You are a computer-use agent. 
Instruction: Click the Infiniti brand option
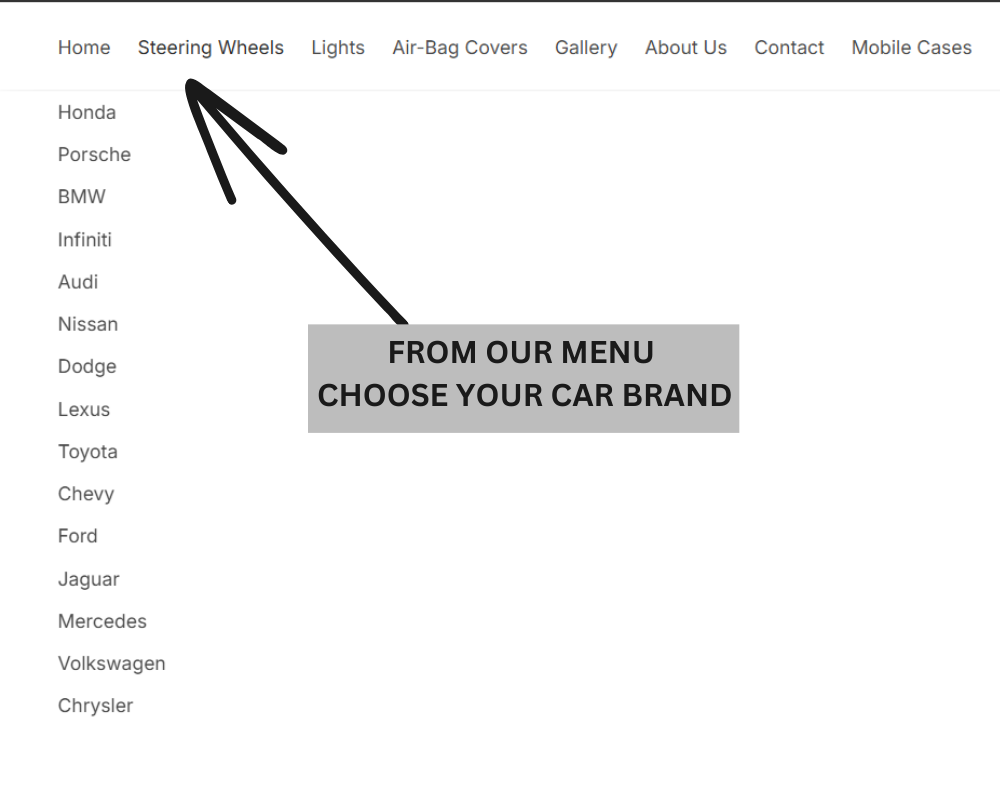pyautogui.click(x=85, y=240)
